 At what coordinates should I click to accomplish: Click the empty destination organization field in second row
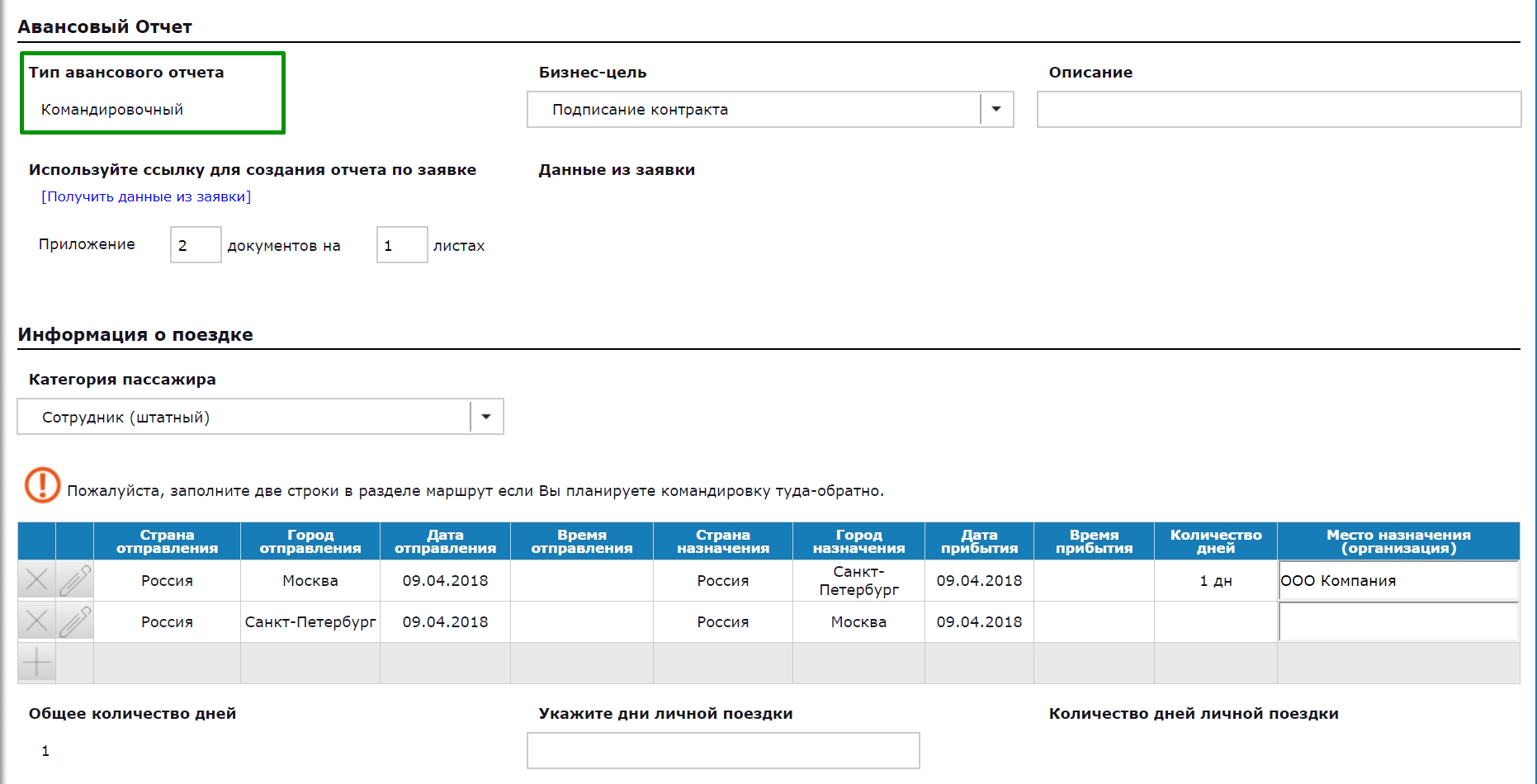click(x=1397, y=621)
